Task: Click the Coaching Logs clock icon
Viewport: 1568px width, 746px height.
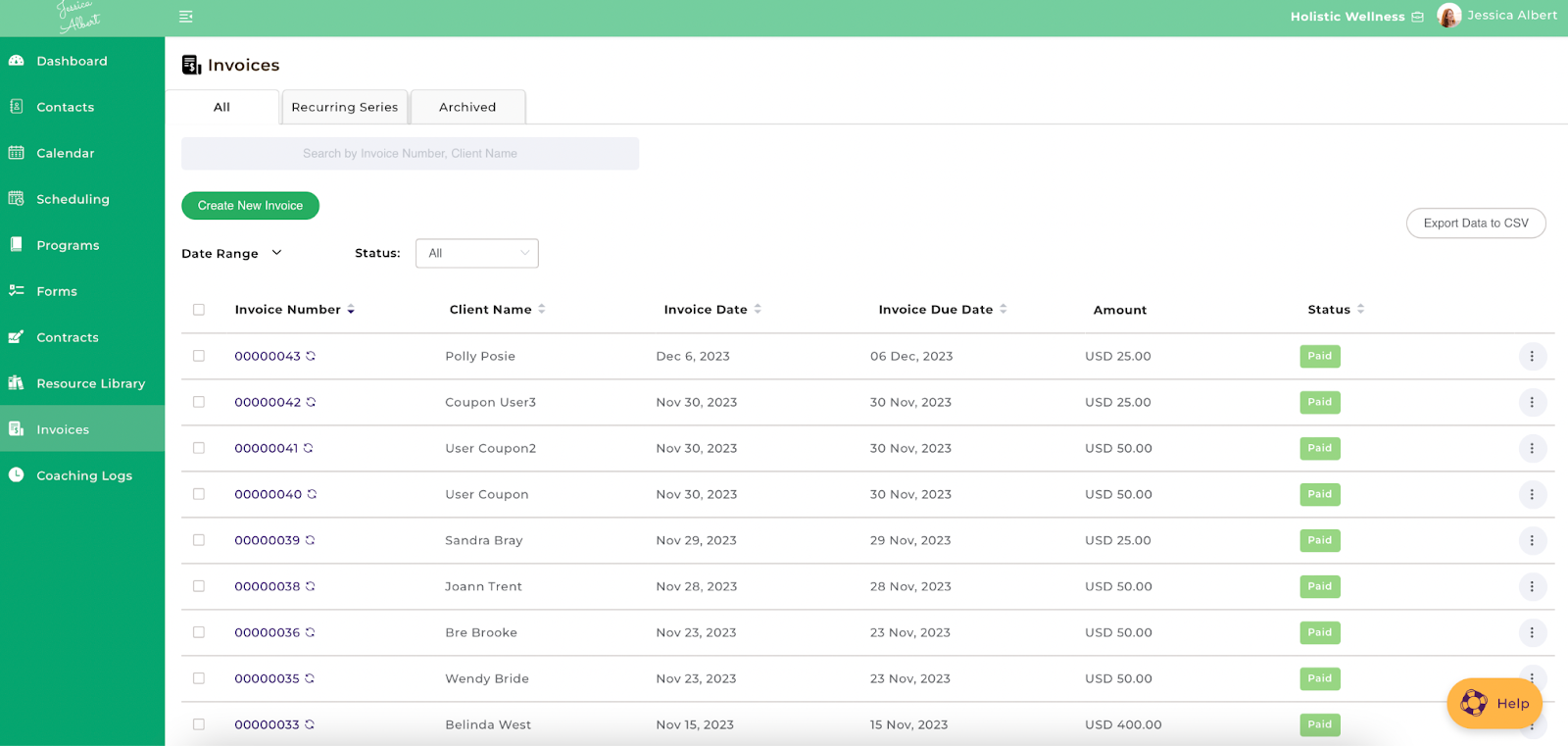Action: click(17, 475)
